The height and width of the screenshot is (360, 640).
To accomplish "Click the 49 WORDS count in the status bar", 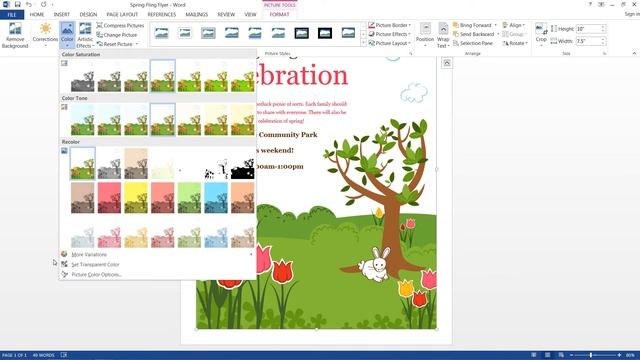I will (43, 355).
